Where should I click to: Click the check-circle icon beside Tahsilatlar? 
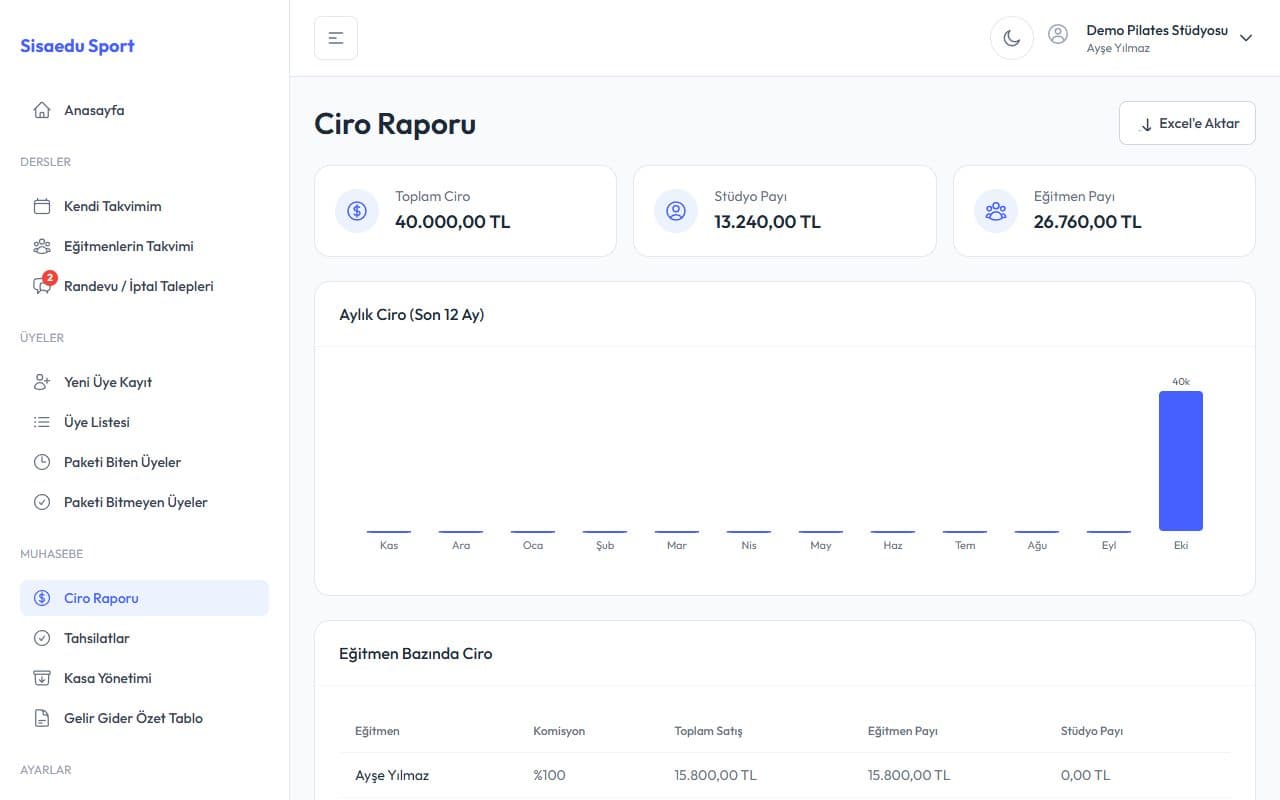[x=42, y=638]
